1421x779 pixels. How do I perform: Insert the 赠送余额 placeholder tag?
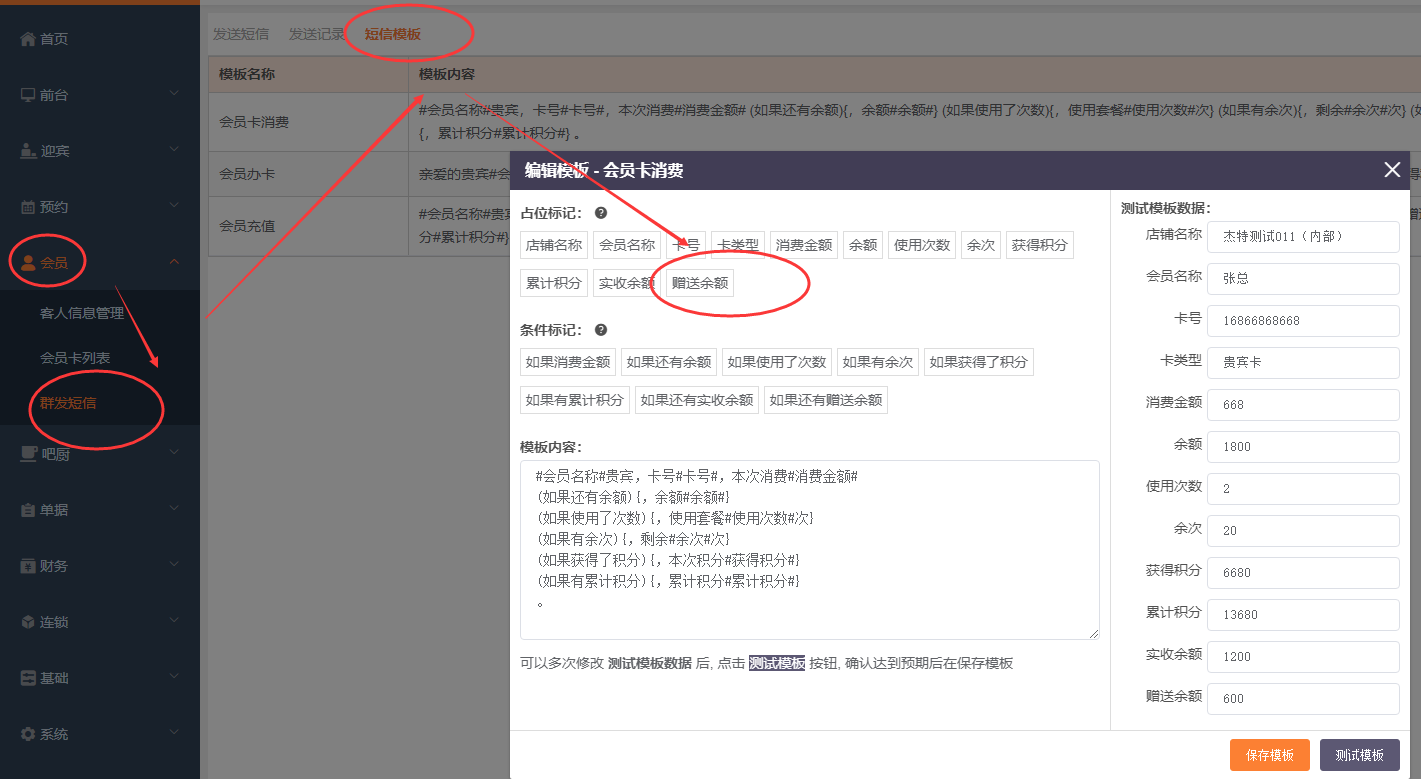point(700,283)
